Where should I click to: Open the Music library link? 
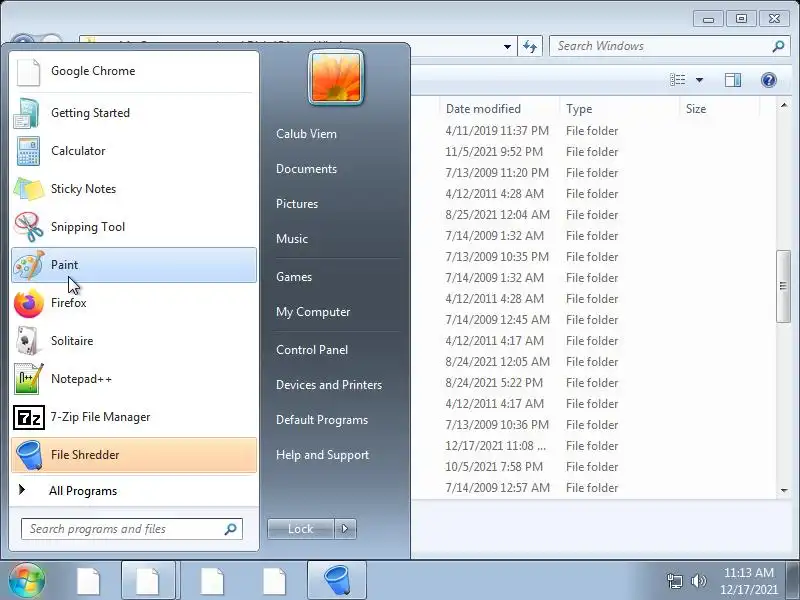pyautogui.click(x=292, y=239)
